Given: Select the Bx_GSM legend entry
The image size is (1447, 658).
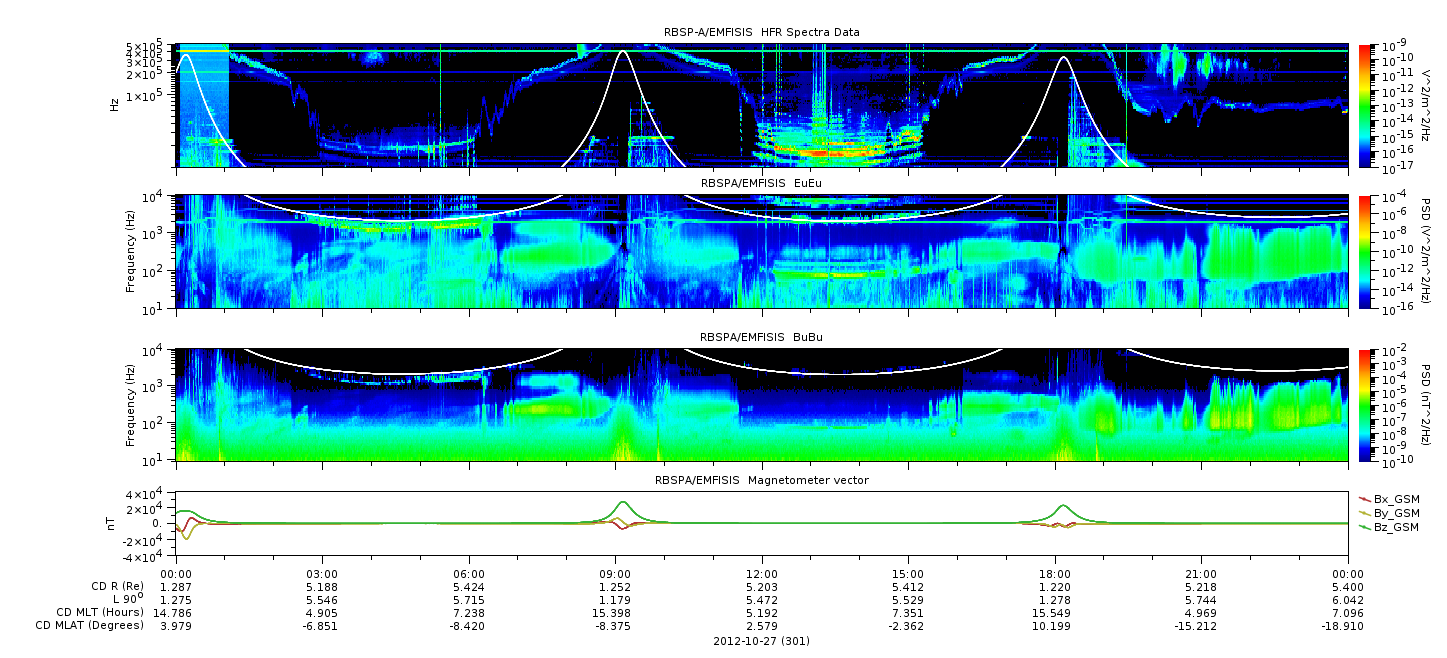Looking at the screenshot, I should click(x=1388, y=498).
